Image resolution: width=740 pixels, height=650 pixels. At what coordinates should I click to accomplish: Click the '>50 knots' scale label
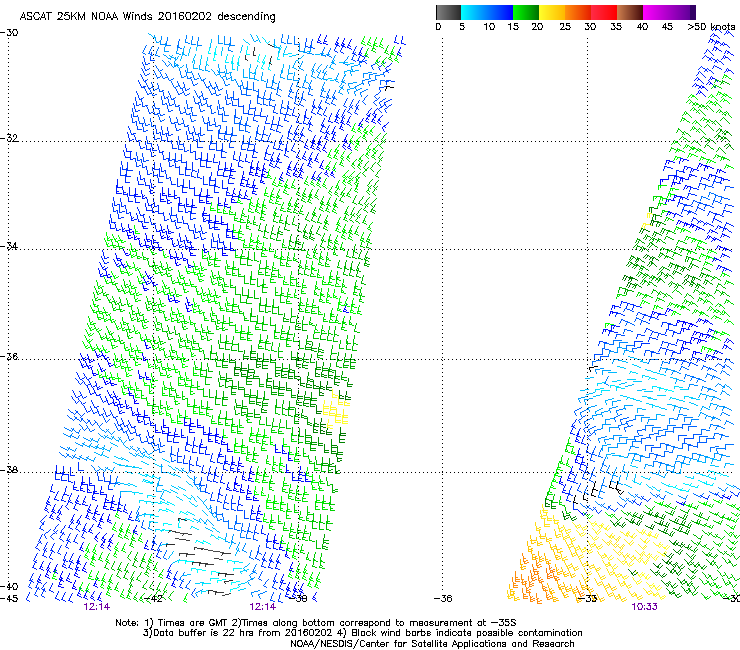pos(711,27)
